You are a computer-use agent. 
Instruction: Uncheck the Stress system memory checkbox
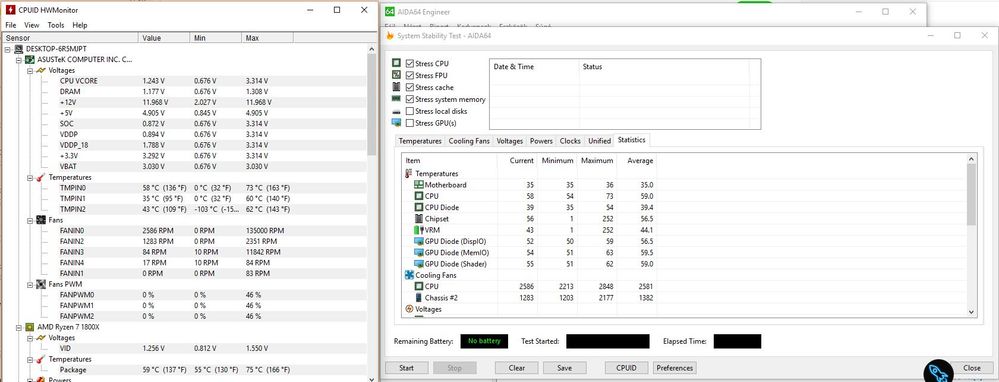tap(410, 99)
